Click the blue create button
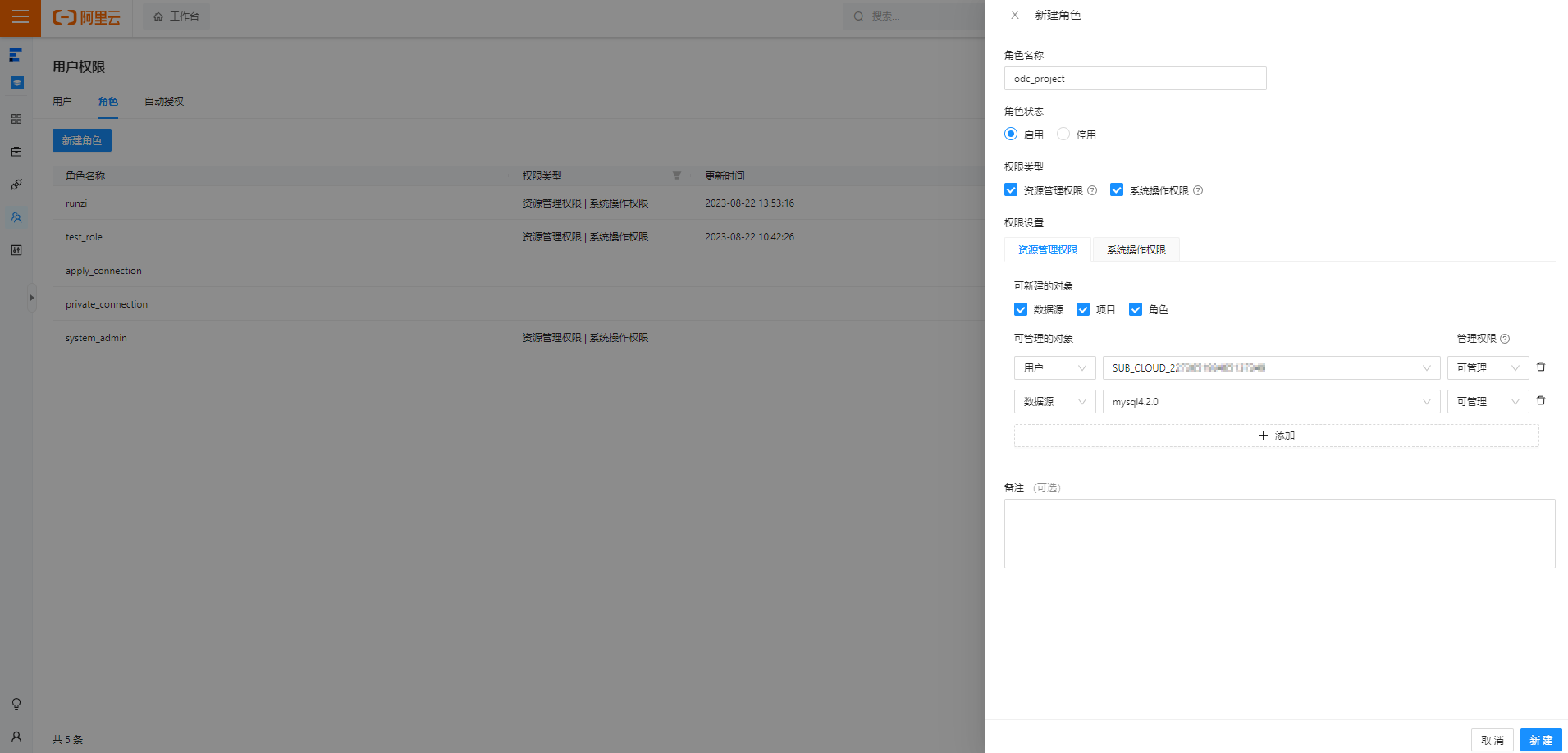The width and height of the screenshot is (1568, 753). [1541, 740]
